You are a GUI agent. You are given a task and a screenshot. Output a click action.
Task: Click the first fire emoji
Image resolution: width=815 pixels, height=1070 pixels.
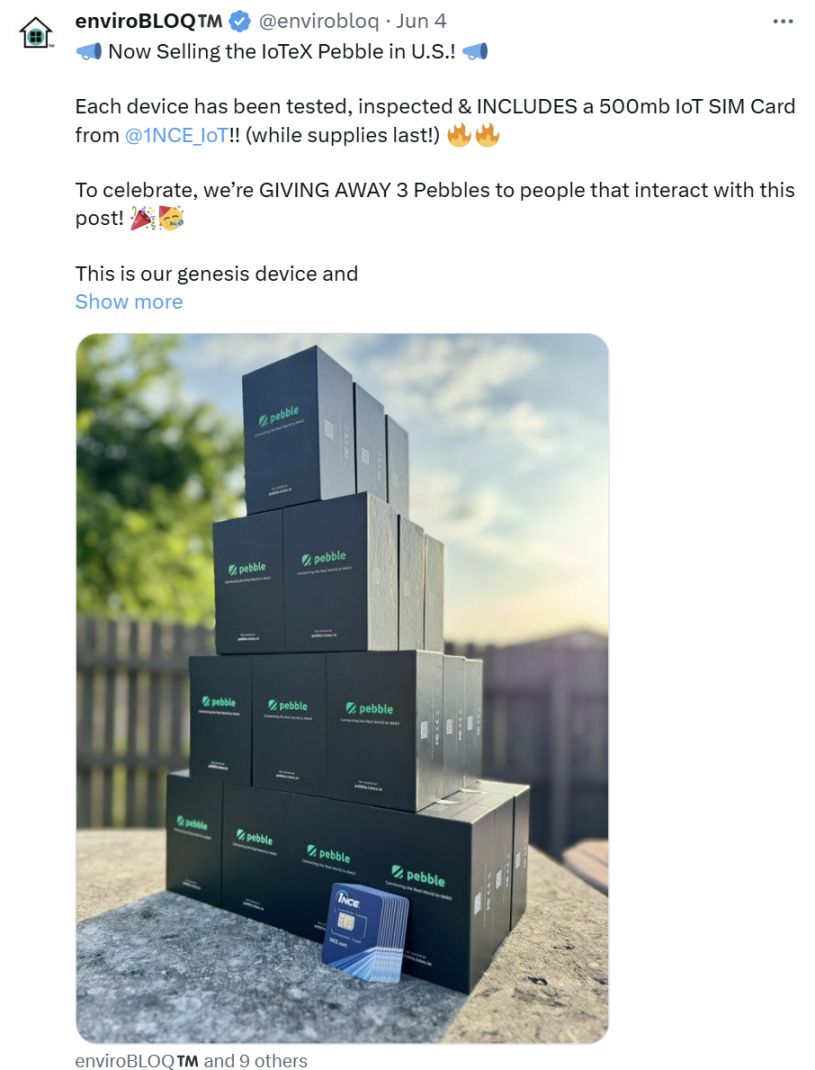point(459,135)
